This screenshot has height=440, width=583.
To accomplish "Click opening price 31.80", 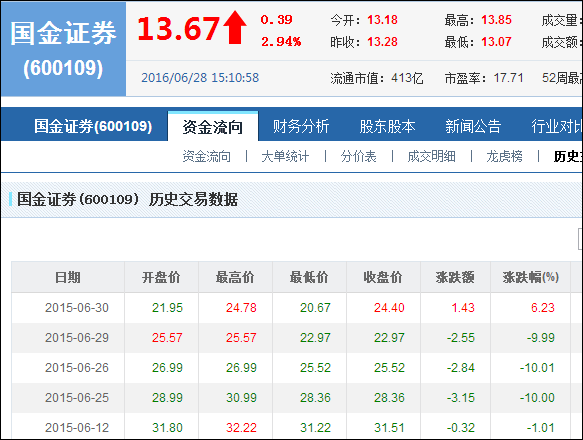I will (x=167, y=428).
